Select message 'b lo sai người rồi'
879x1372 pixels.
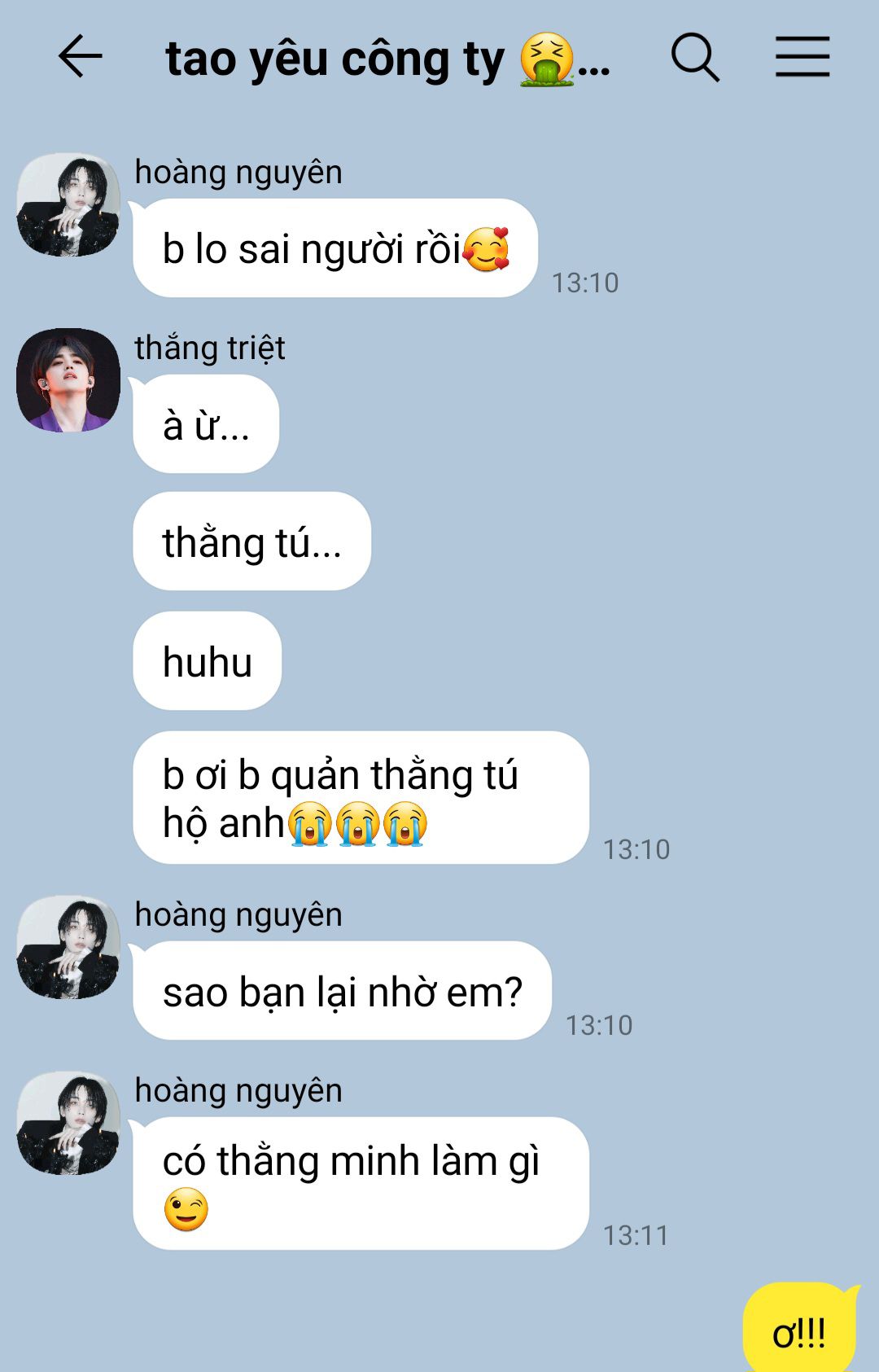(335, 248)
